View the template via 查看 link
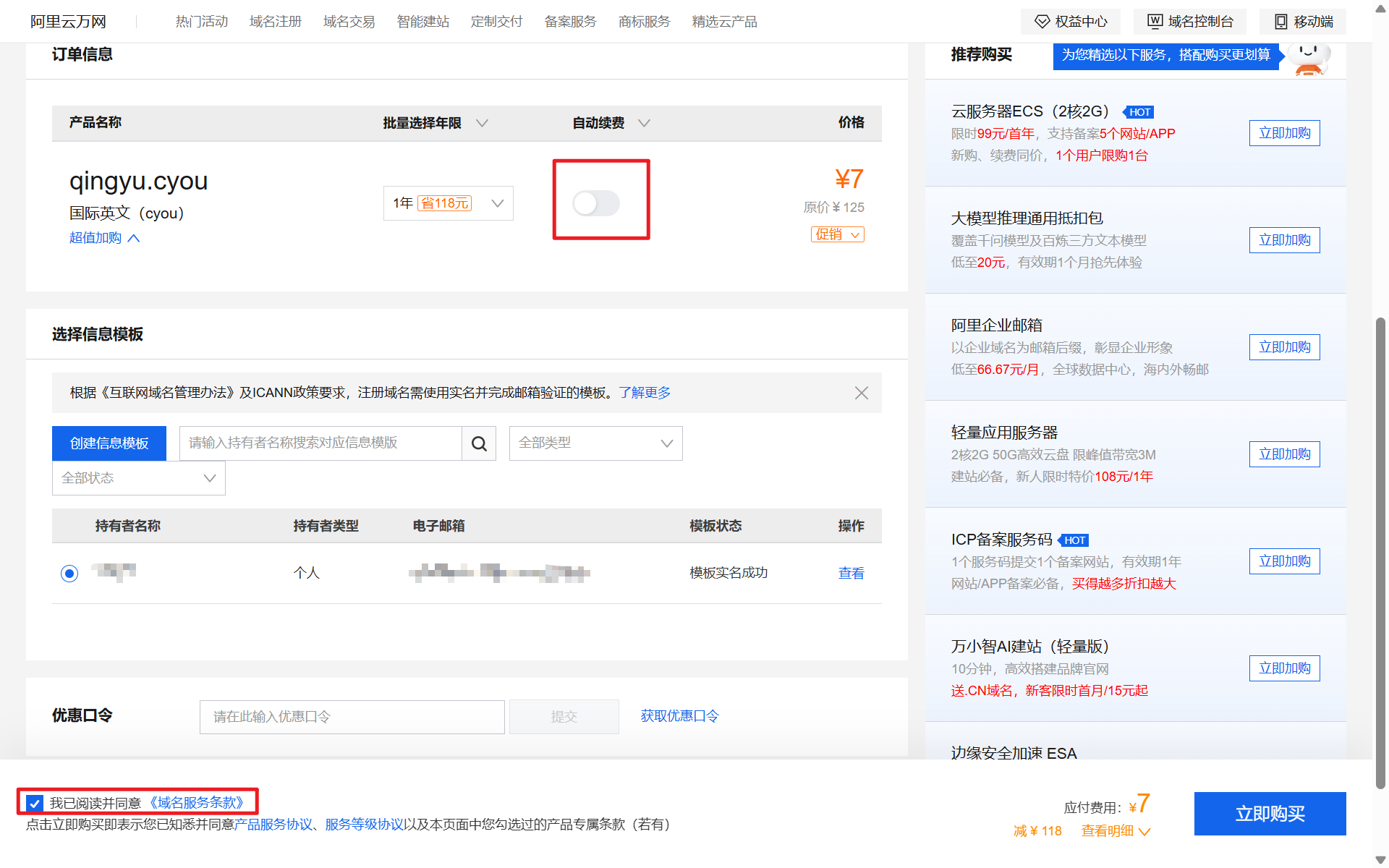Viewport: 1389px width, 868px height. pos(851,574)
